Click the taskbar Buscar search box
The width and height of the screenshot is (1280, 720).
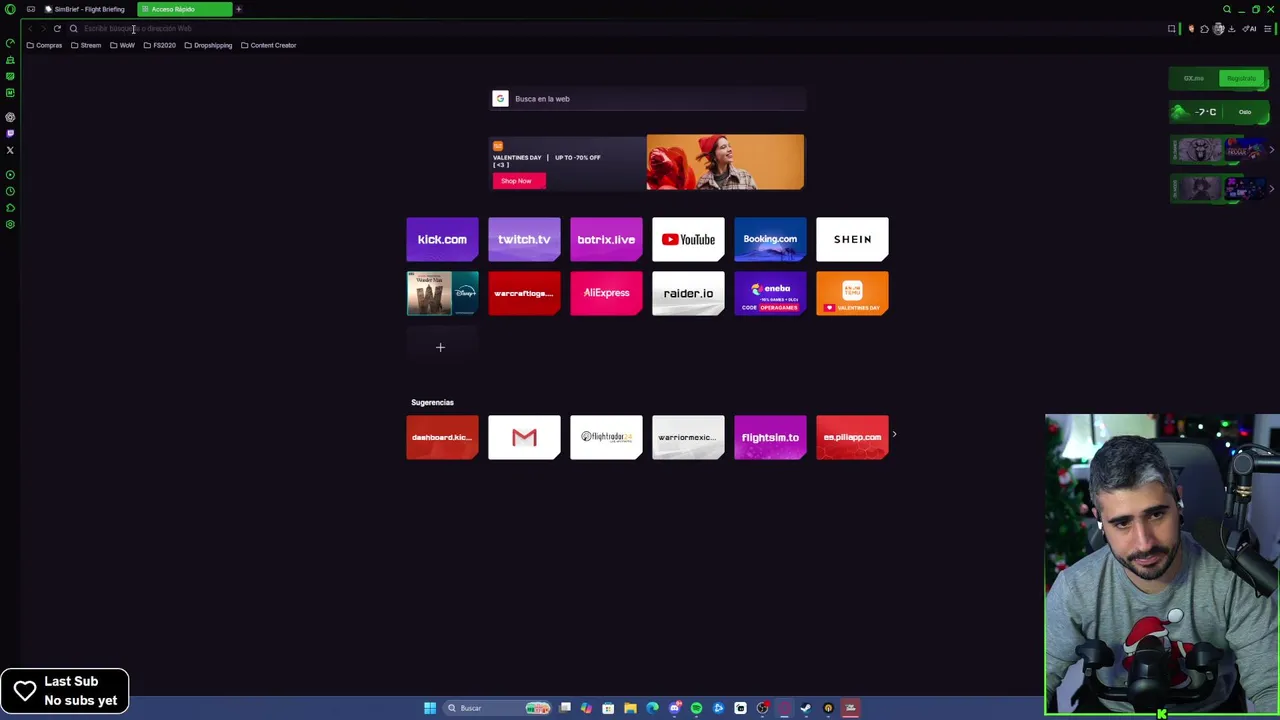pos(498,708)
